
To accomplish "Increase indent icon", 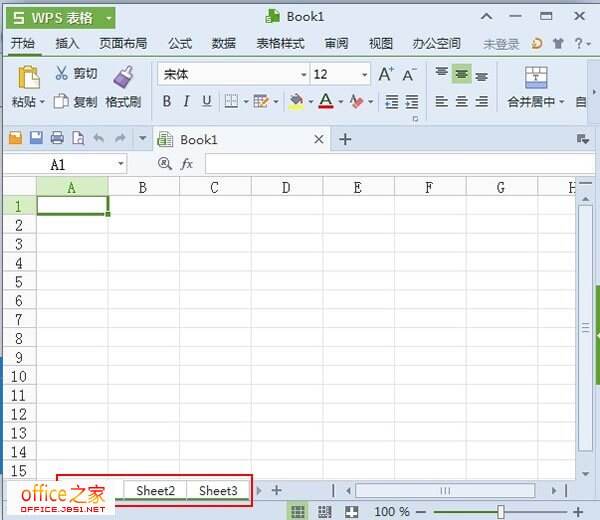I will (411, 101).
